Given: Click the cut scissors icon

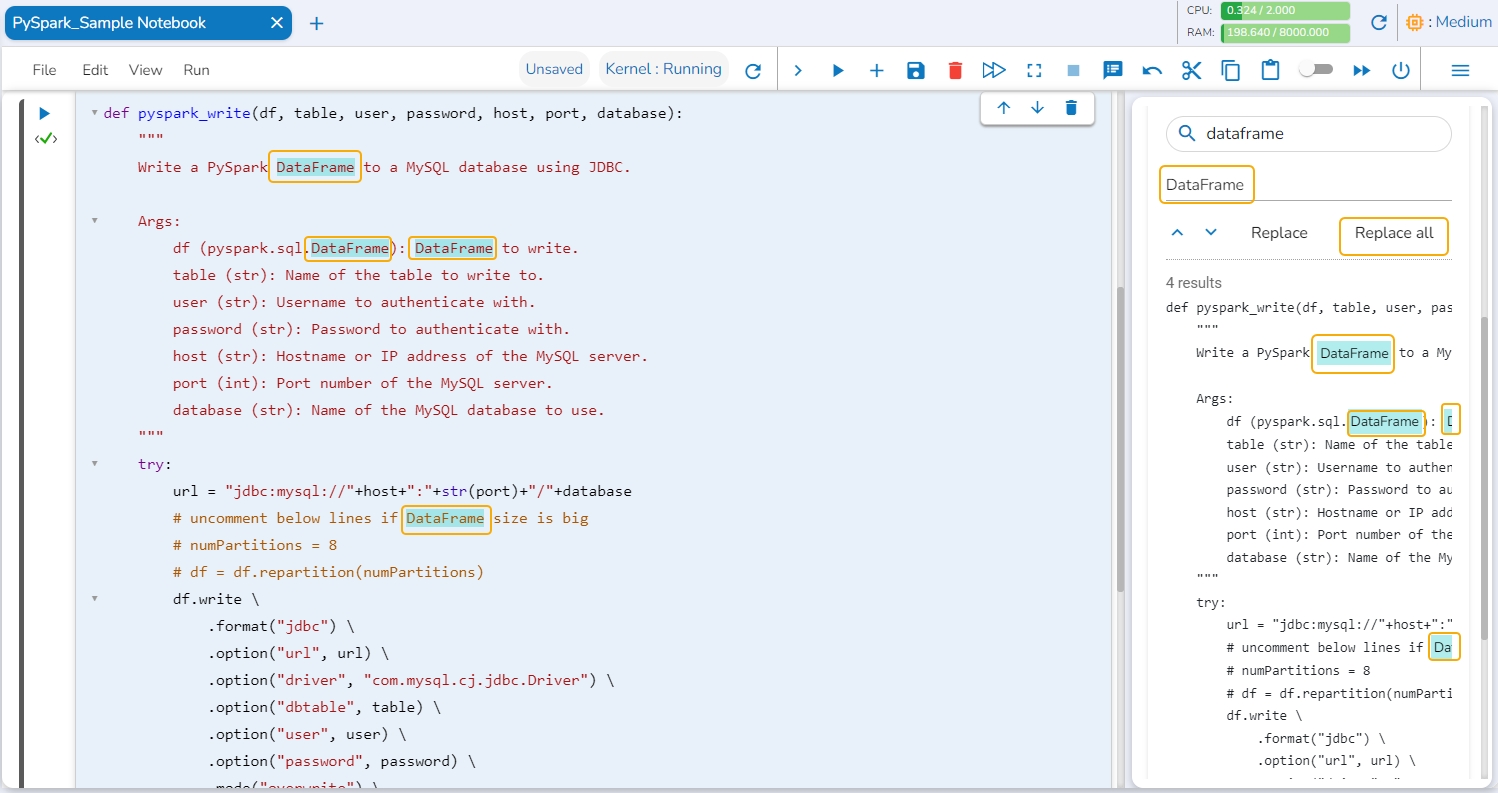Looking at the screenshot, I should point(1190,70).
